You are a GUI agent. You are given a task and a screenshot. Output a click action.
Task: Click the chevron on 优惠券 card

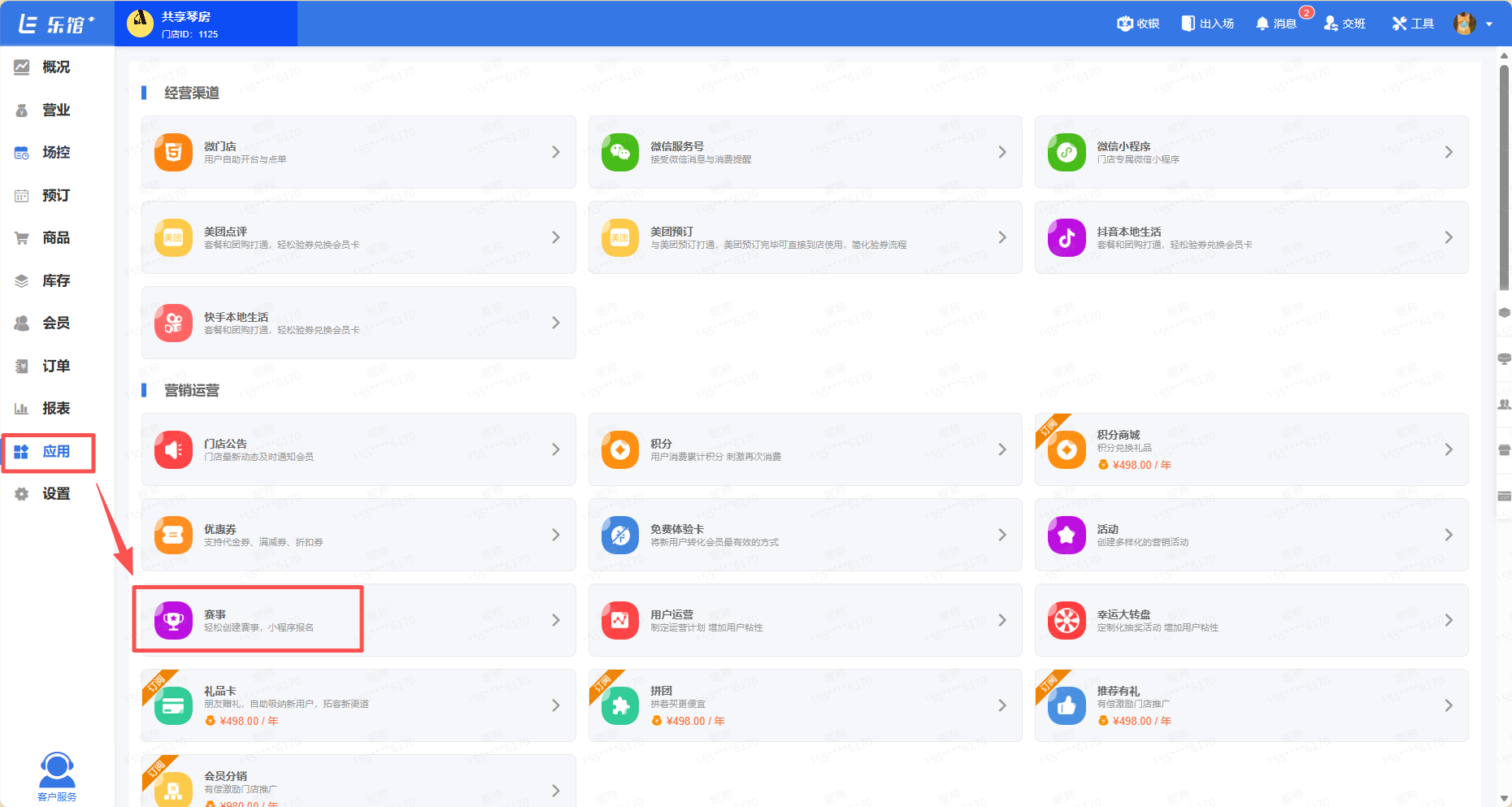(x=555, y=535)
